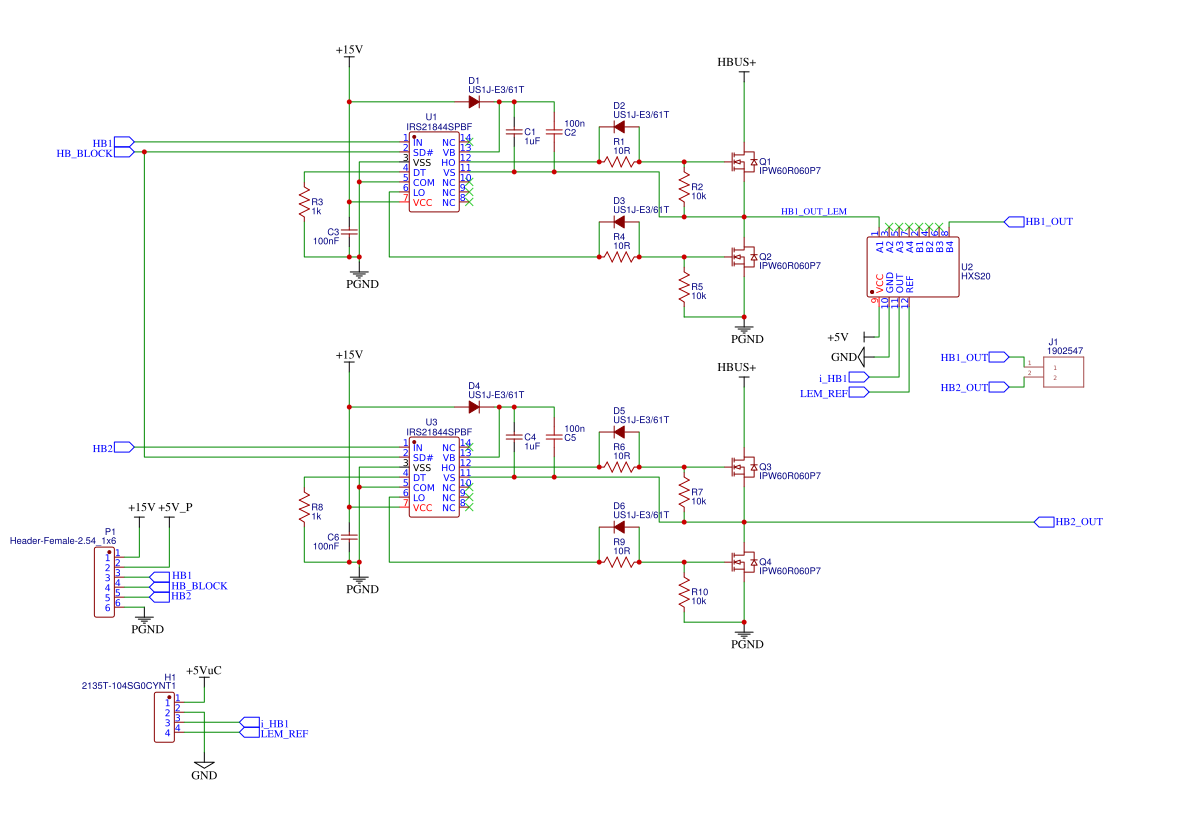
Task: Click the HB2_OUT net port on right
Action: click(1044, 522)
